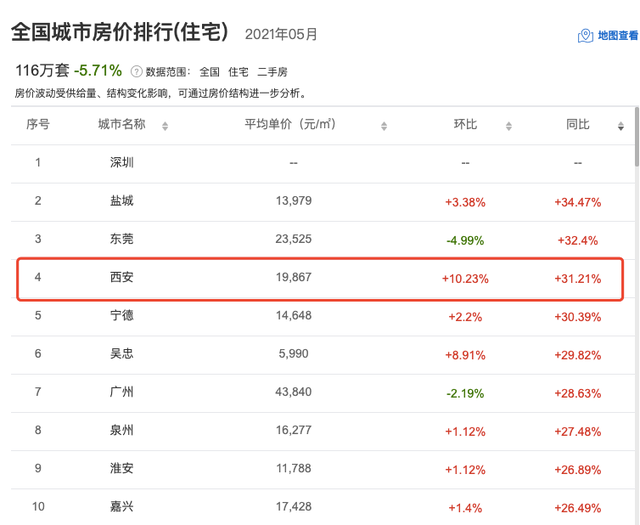The image size is (640, 525).
Task: Click the price 14,648 for 宁德
Action: [293, 316]
